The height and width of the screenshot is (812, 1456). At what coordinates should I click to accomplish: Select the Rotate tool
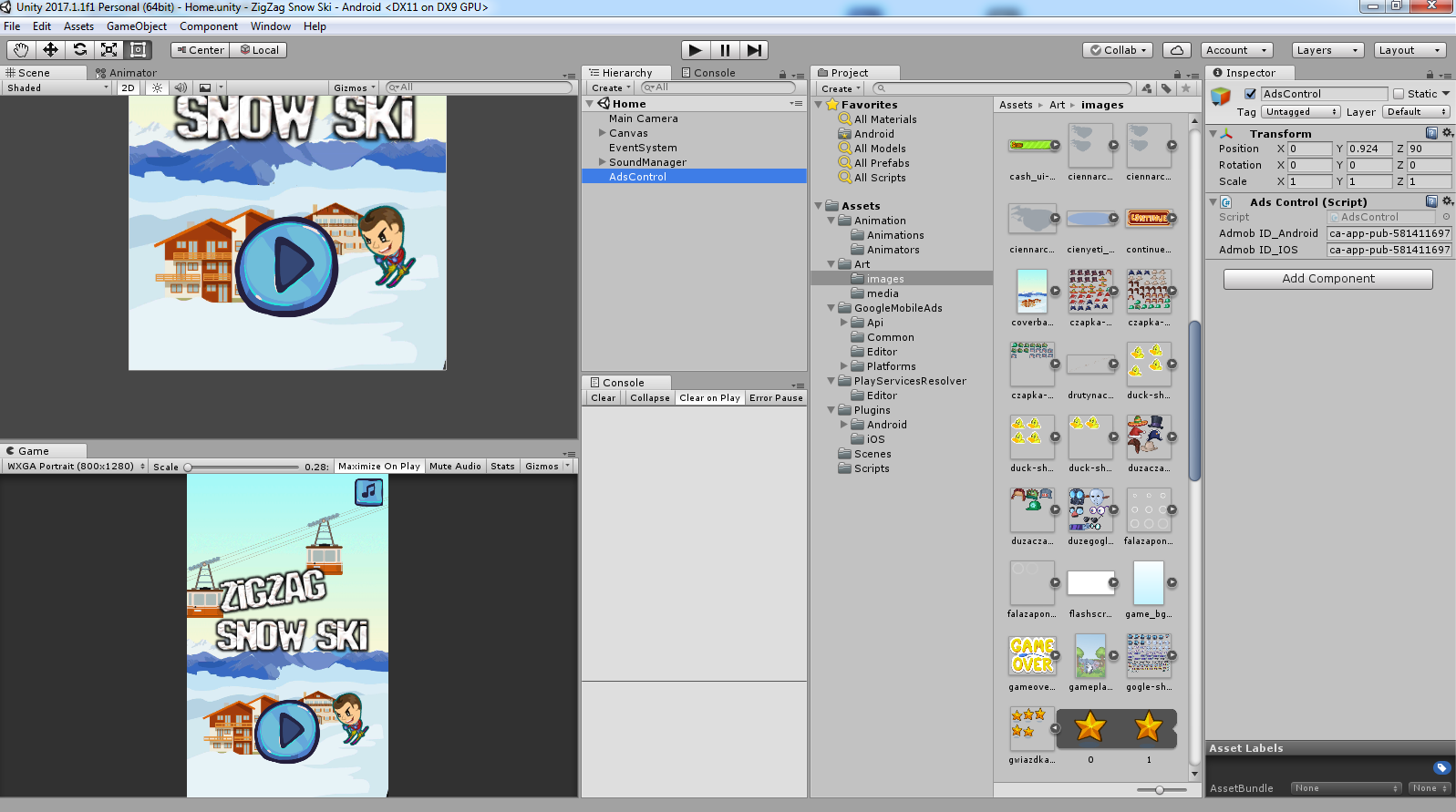coord(80,50)
